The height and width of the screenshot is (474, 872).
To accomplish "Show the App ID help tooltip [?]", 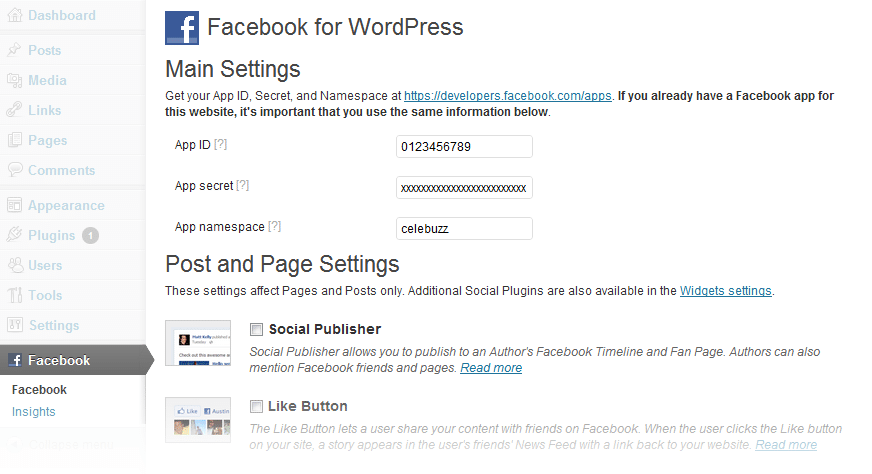I will (221, 145).
